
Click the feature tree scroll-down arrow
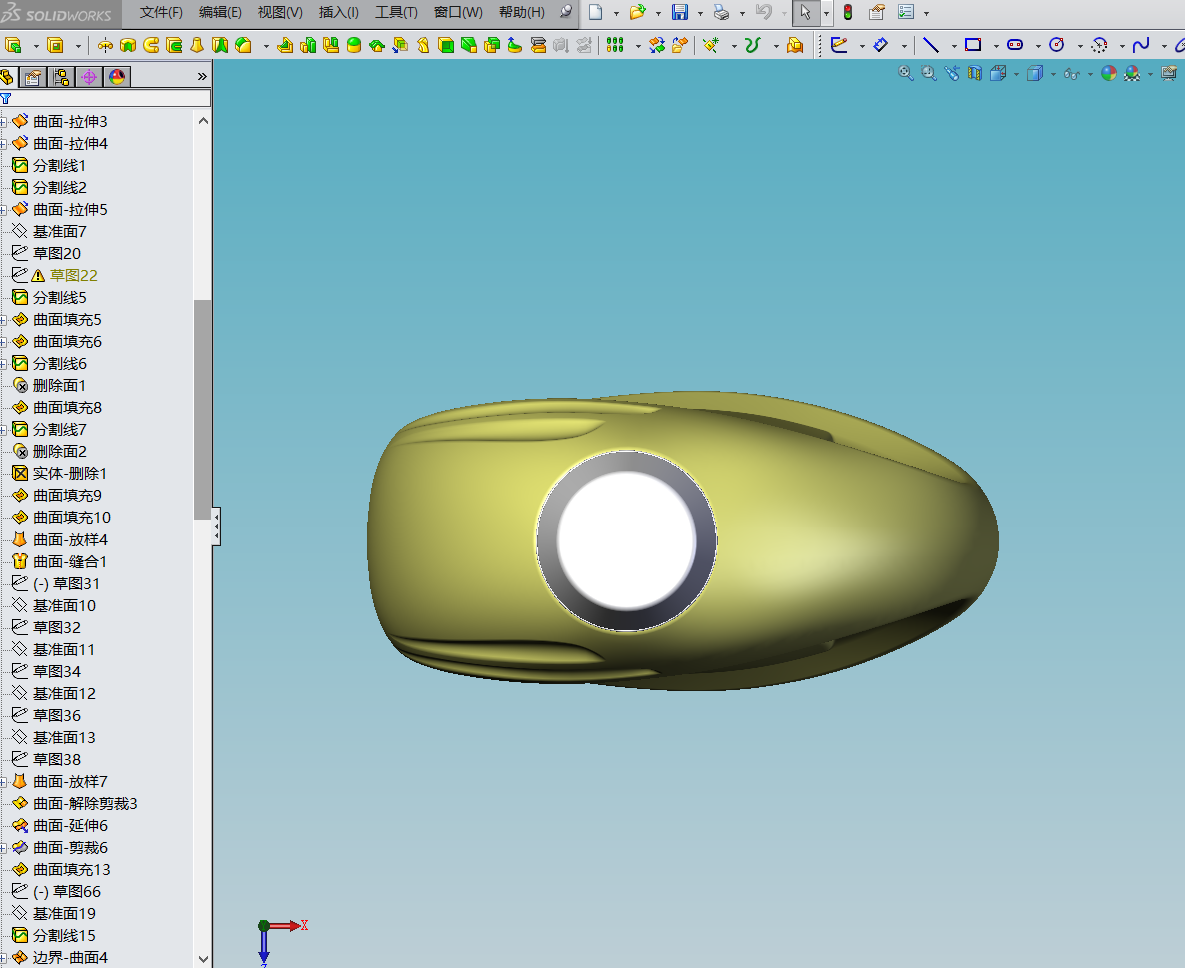coord(203,959)
